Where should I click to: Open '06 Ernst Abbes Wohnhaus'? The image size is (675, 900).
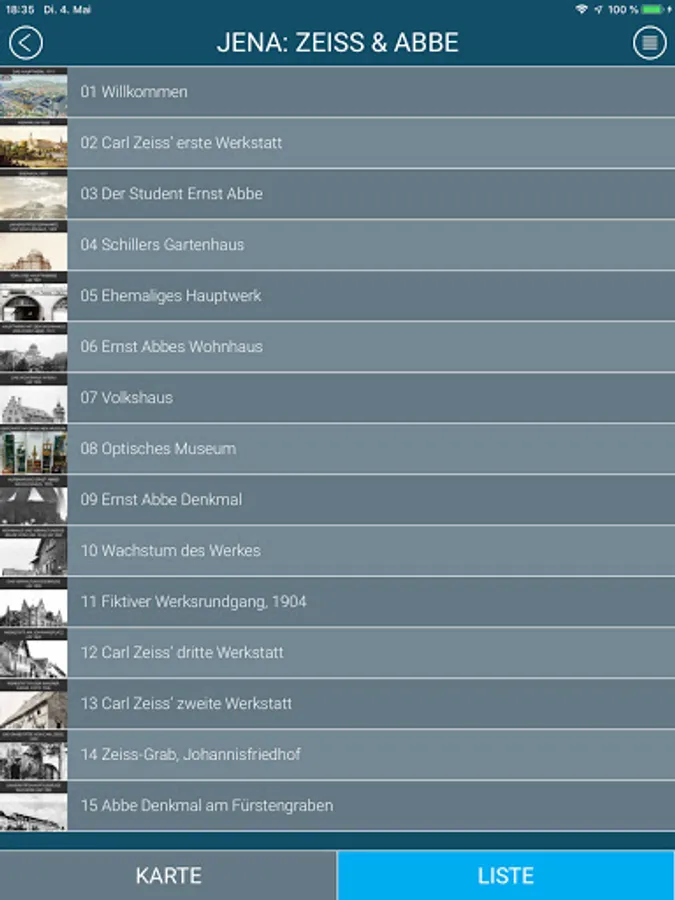click(x=338, y=347)
